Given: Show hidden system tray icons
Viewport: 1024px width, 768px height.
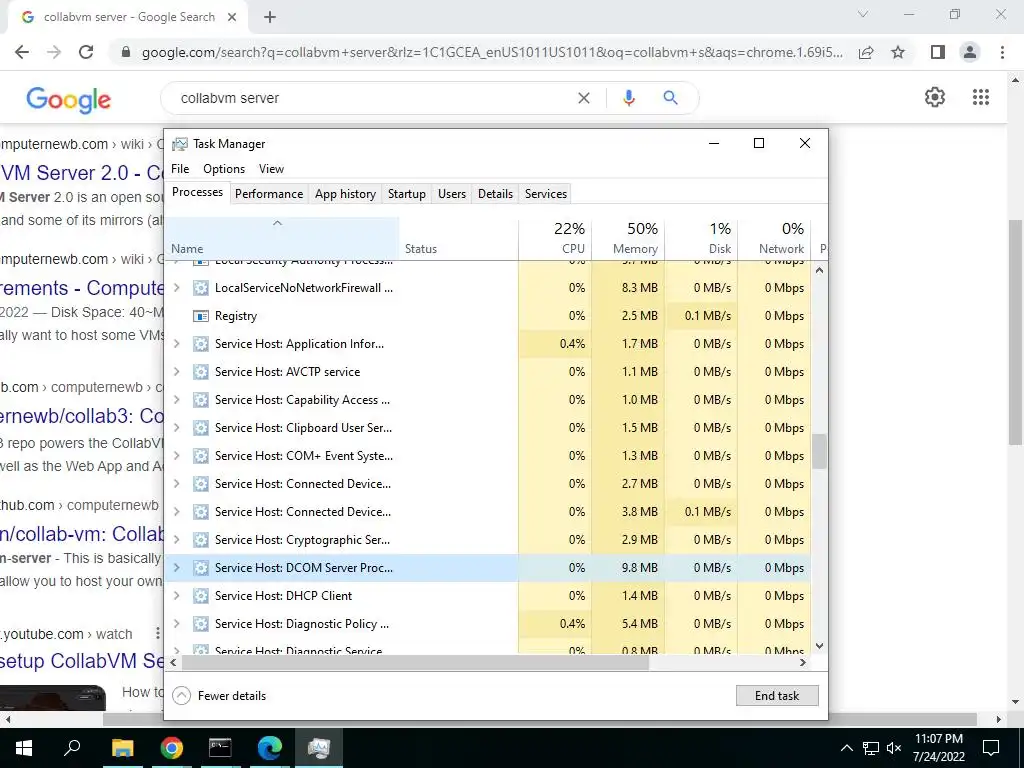Looking at the screenshot, I should pos(846,748).
